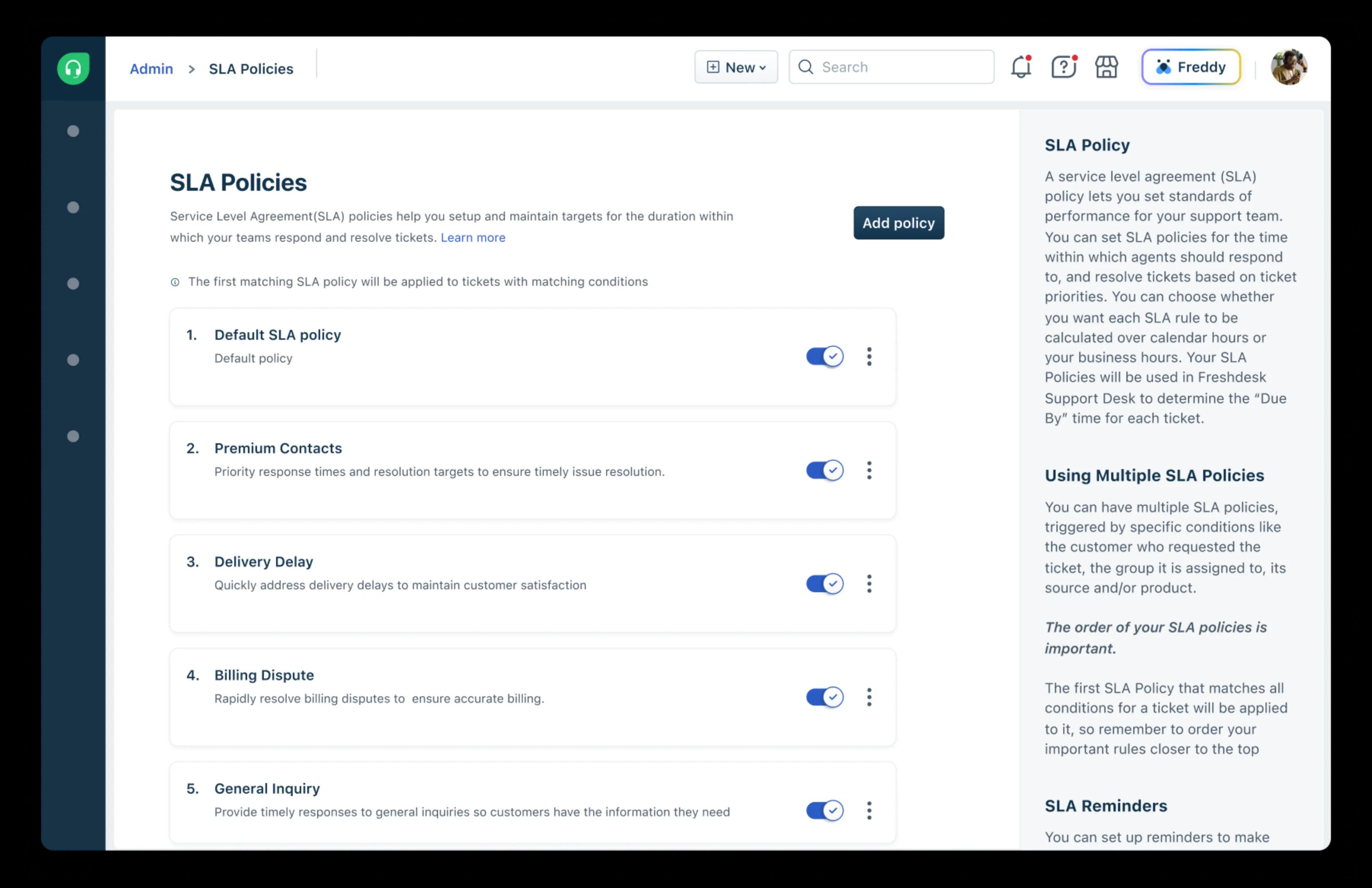The height and width of the screenshot is (888, 1372).
Task: Click into the Search field
Action: pos(891,67)
